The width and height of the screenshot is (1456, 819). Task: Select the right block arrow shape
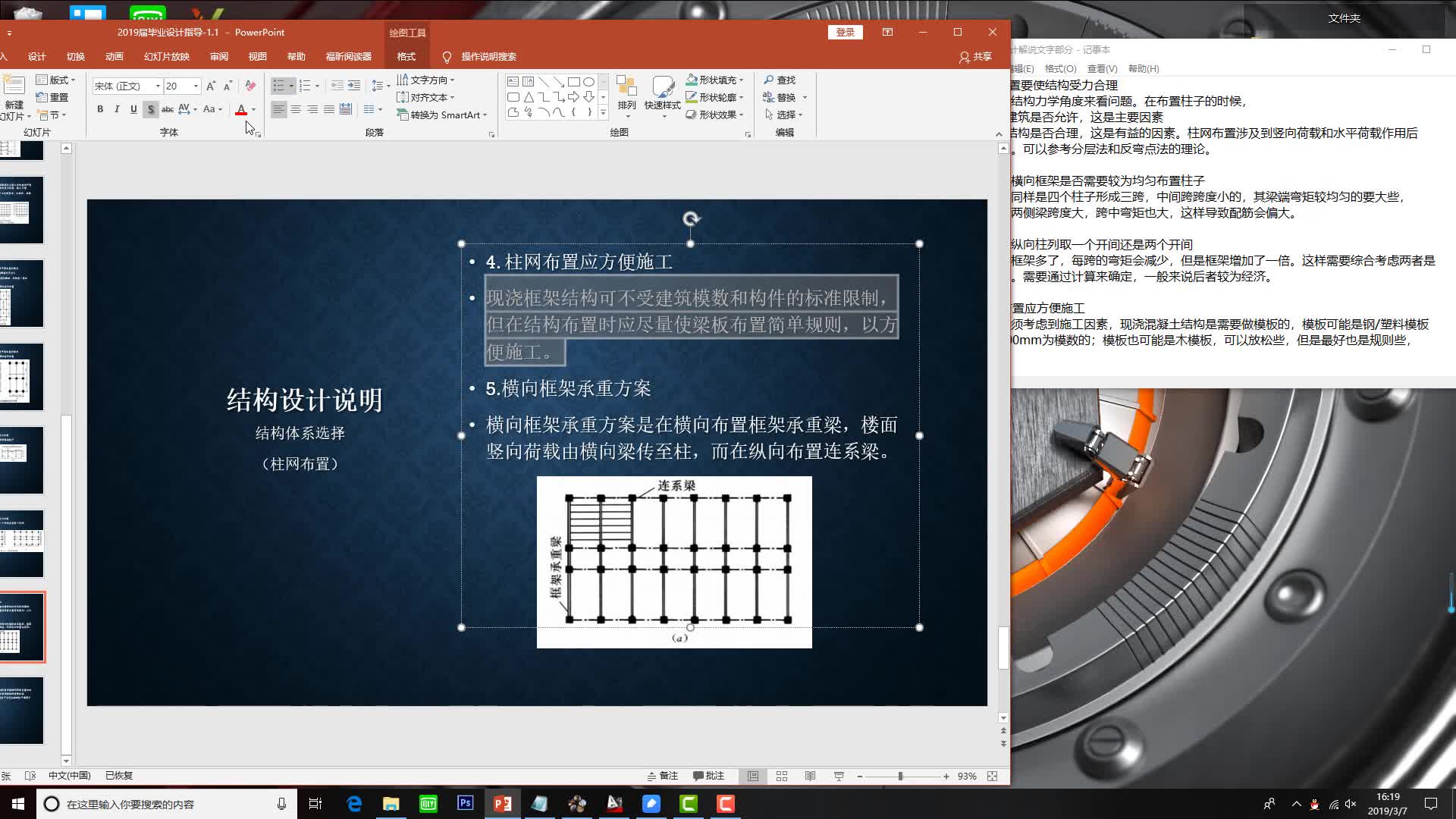[x=573, y=97]
